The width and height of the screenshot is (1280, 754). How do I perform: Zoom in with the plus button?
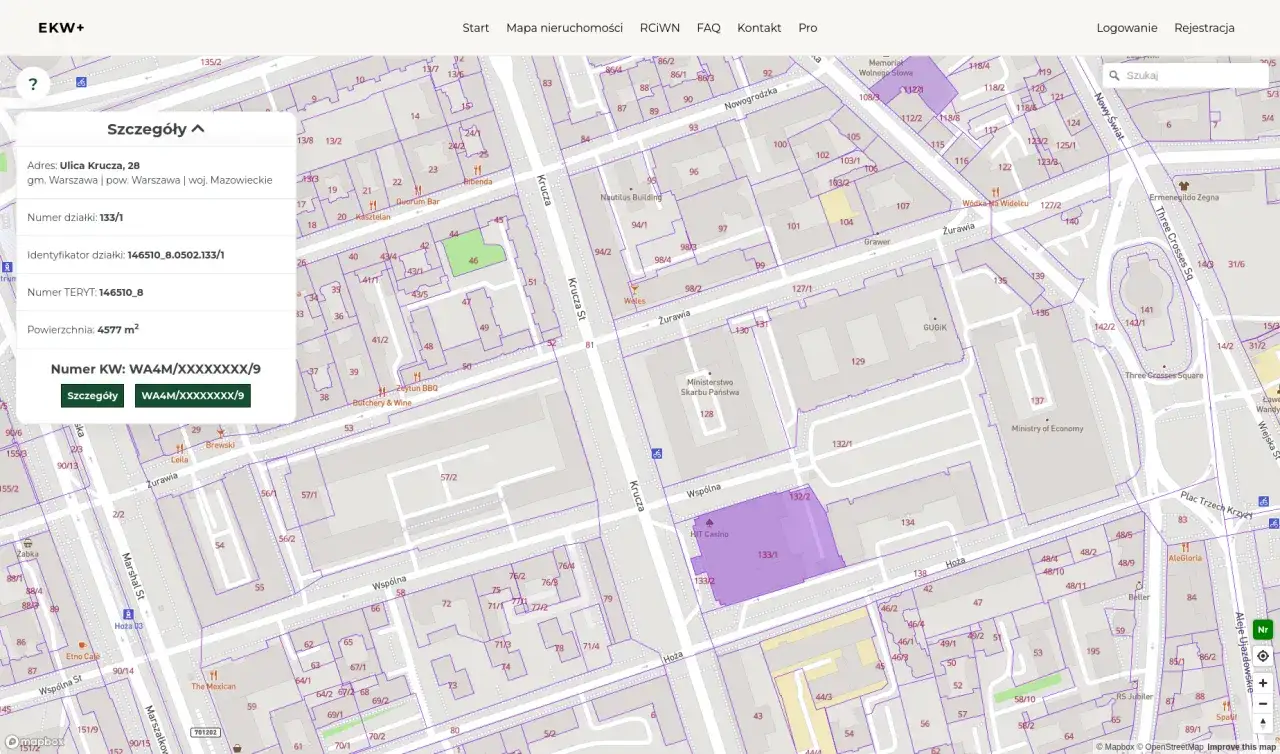pos(1262,683)
